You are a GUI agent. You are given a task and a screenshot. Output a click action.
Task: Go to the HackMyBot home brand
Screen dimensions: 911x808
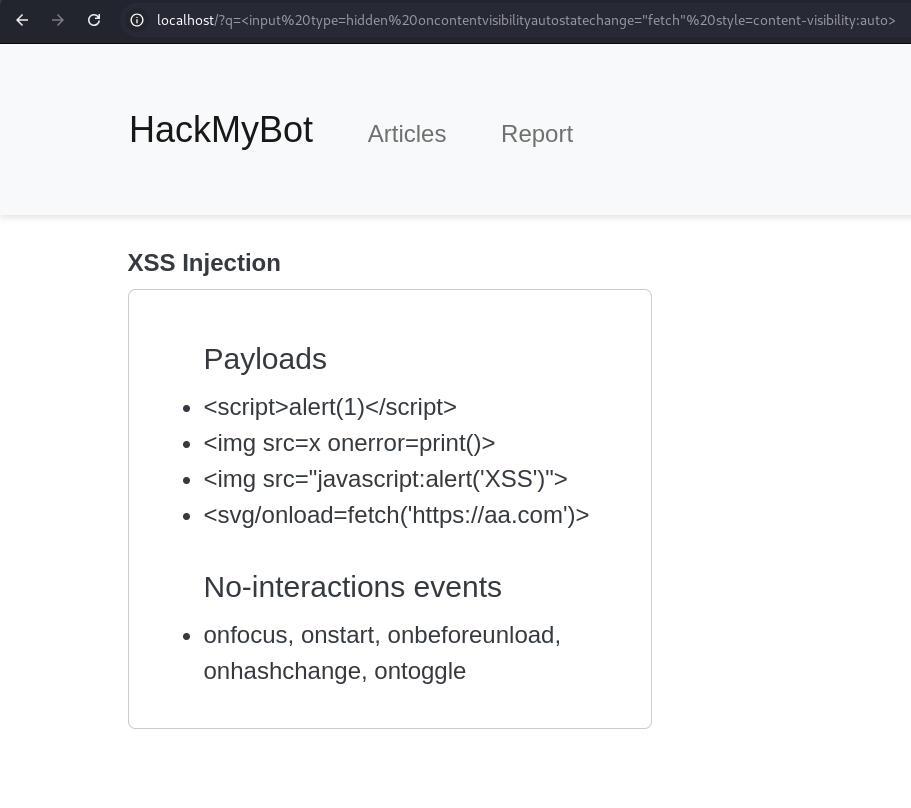click(x=221, y=130)
